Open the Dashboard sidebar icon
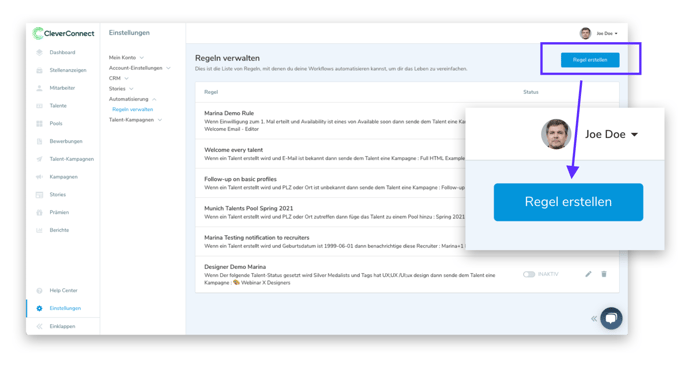688x374 pixels. pyautogui.click(x=39, y=52)
